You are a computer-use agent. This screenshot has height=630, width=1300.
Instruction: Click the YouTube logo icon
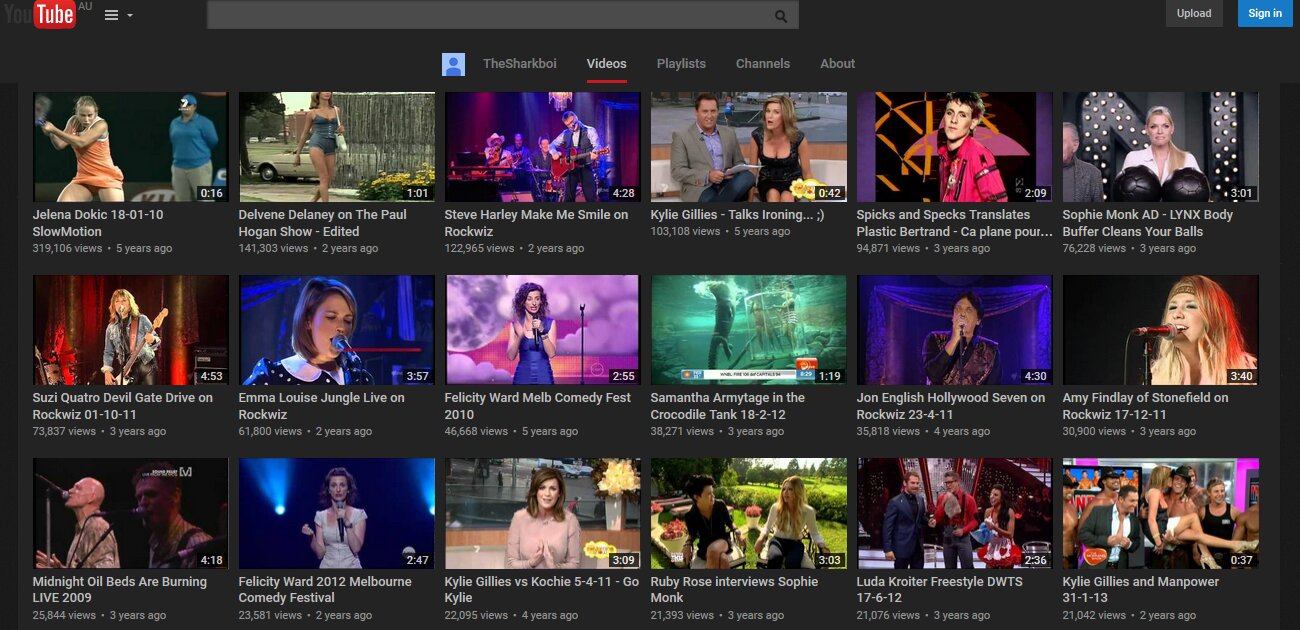point(40,14)
